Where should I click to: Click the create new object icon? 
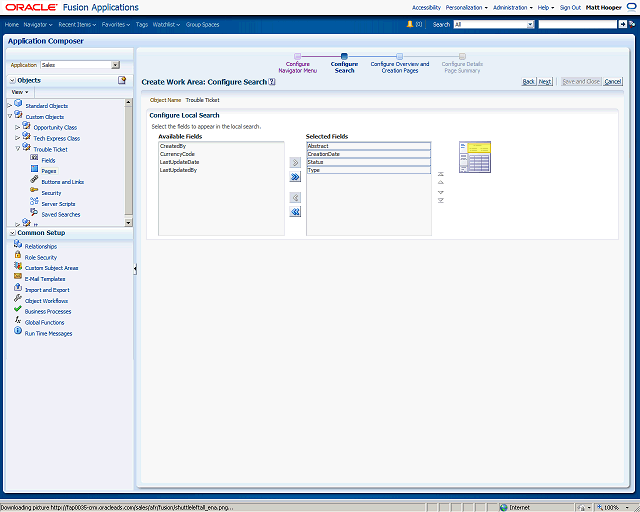click(122, 80)
